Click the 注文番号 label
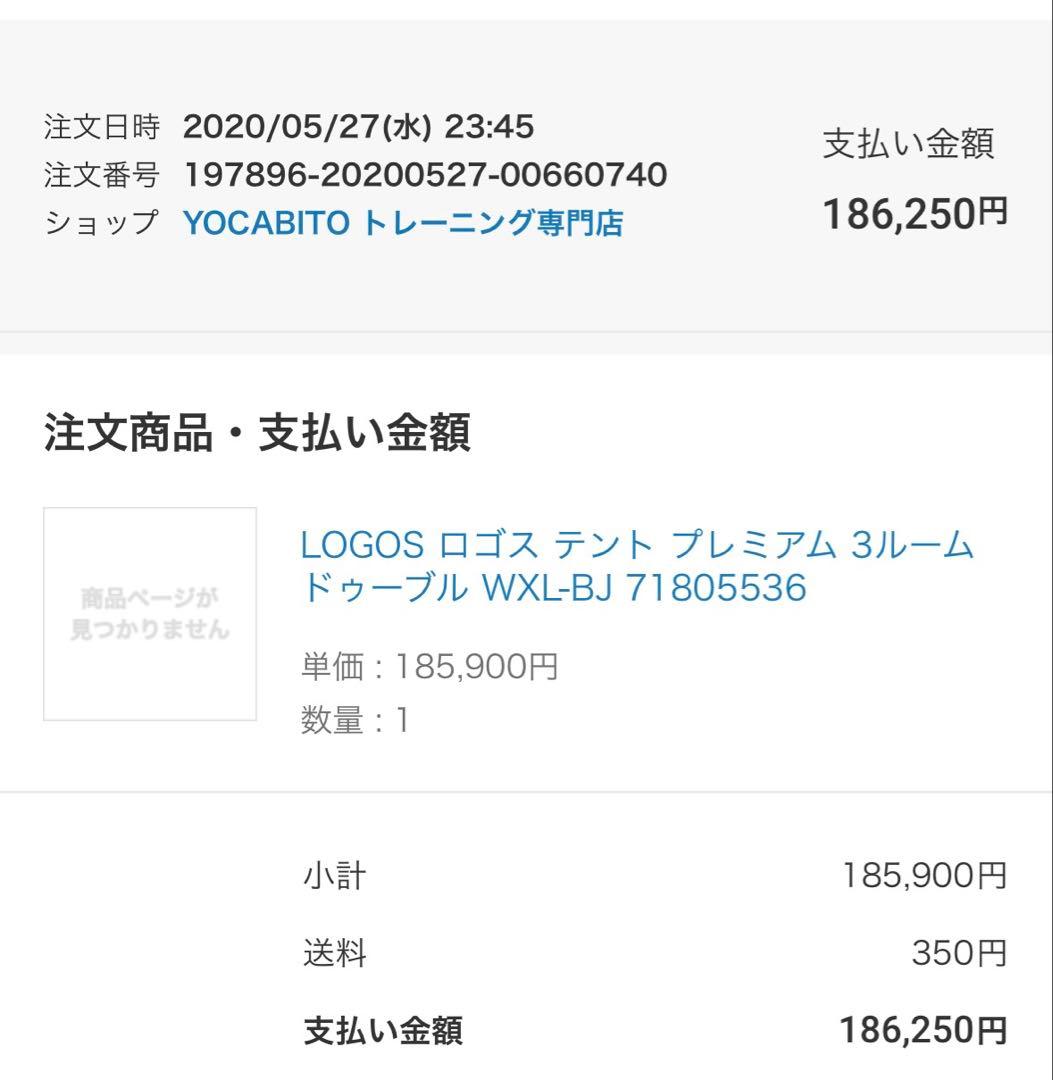This screenshot has height=1080, width=1053. (102, 175)
